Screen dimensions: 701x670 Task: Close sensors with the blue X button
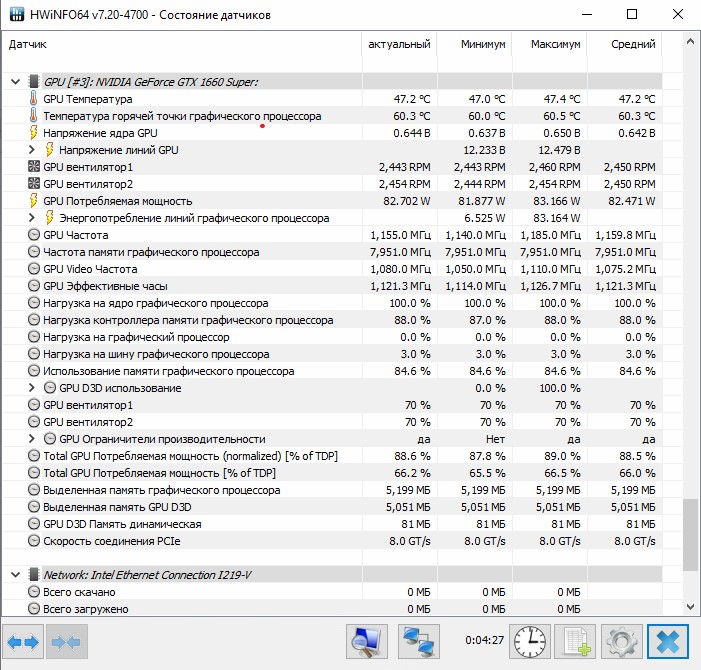click(x=668, y=642)
